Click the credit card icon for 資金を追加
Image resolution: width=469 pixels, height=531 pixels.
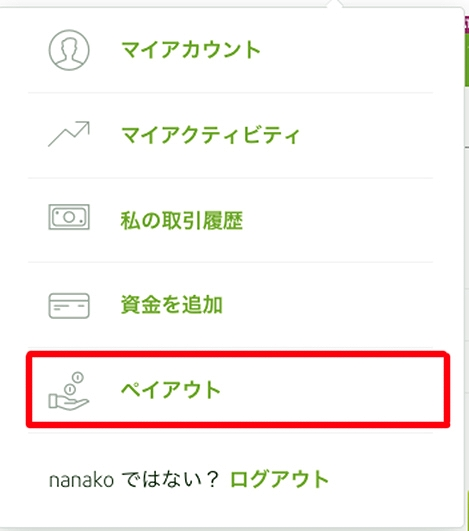tap(69, 306)
